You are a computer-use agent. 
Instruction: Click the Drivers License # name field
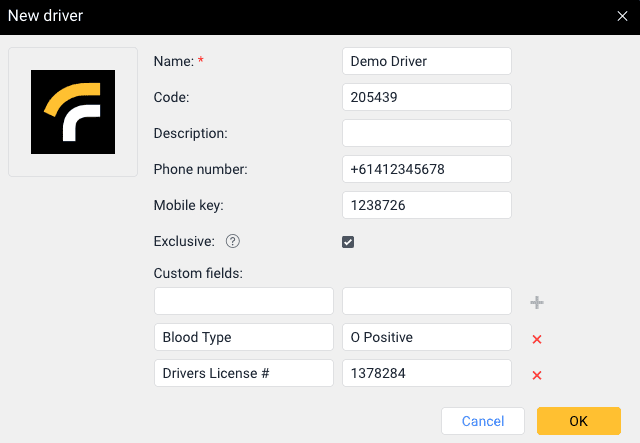pyautogui.click(x=244, y=373)
